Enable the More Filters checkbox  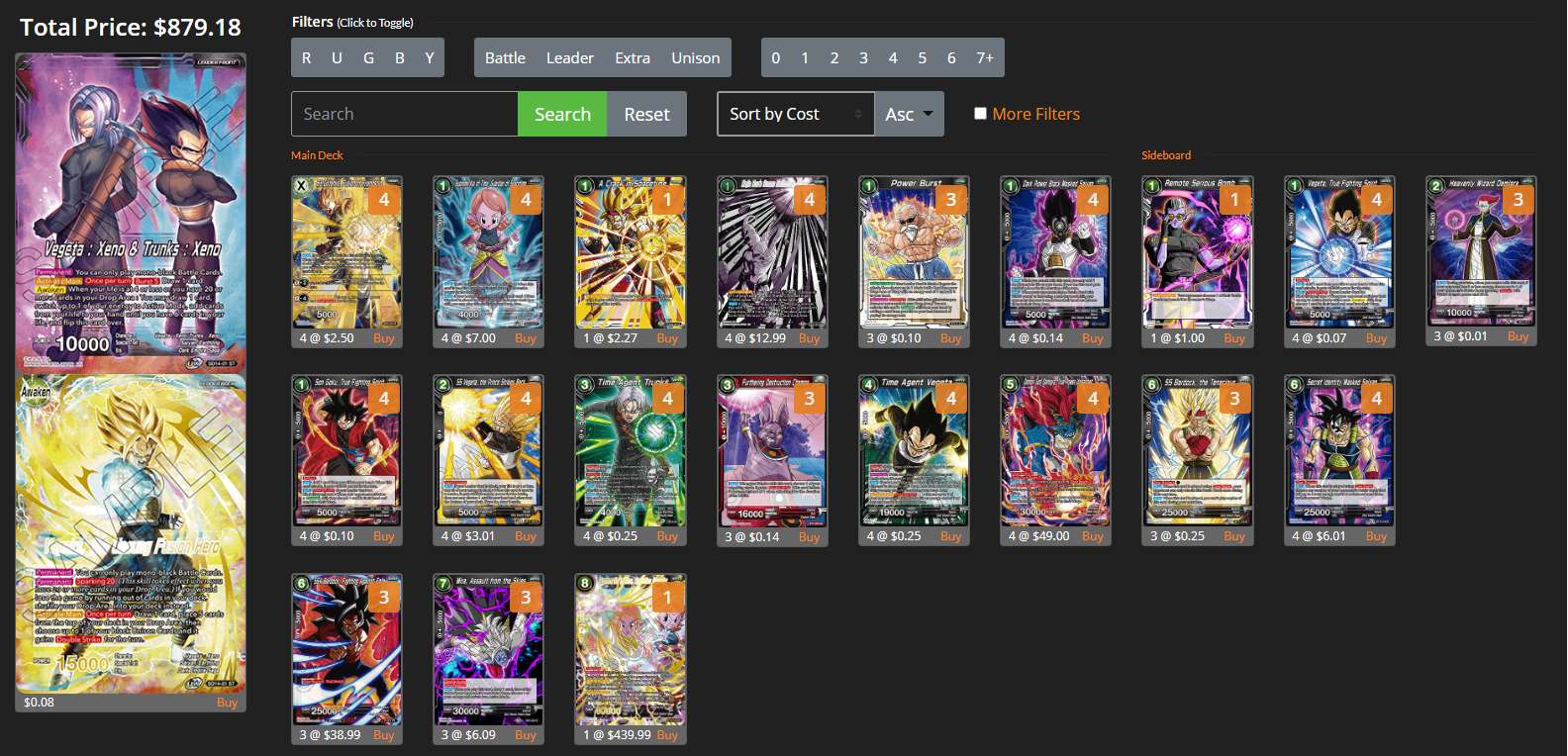[x=980, y=114]
